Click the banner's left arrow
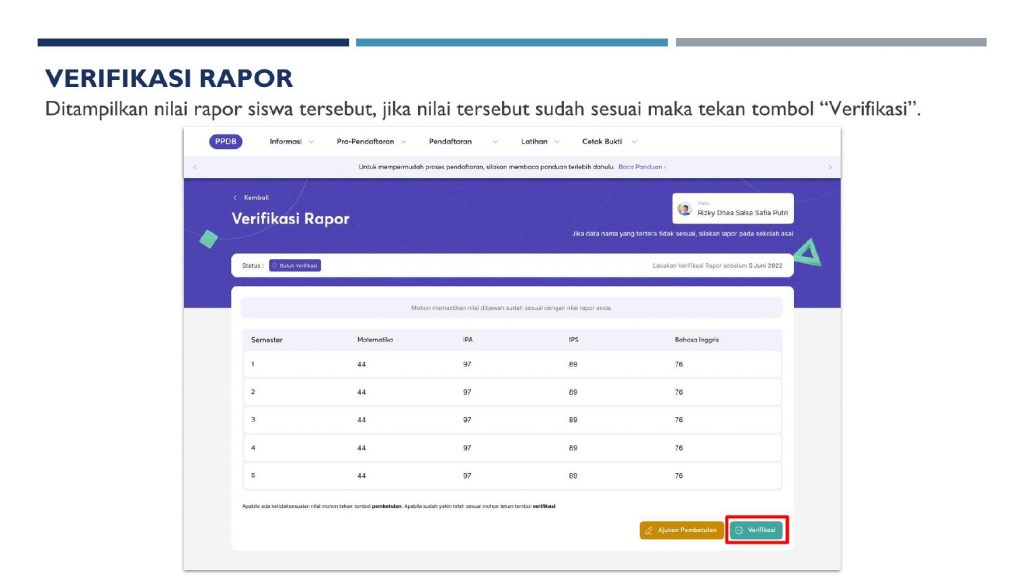 [x=195, y=167]
